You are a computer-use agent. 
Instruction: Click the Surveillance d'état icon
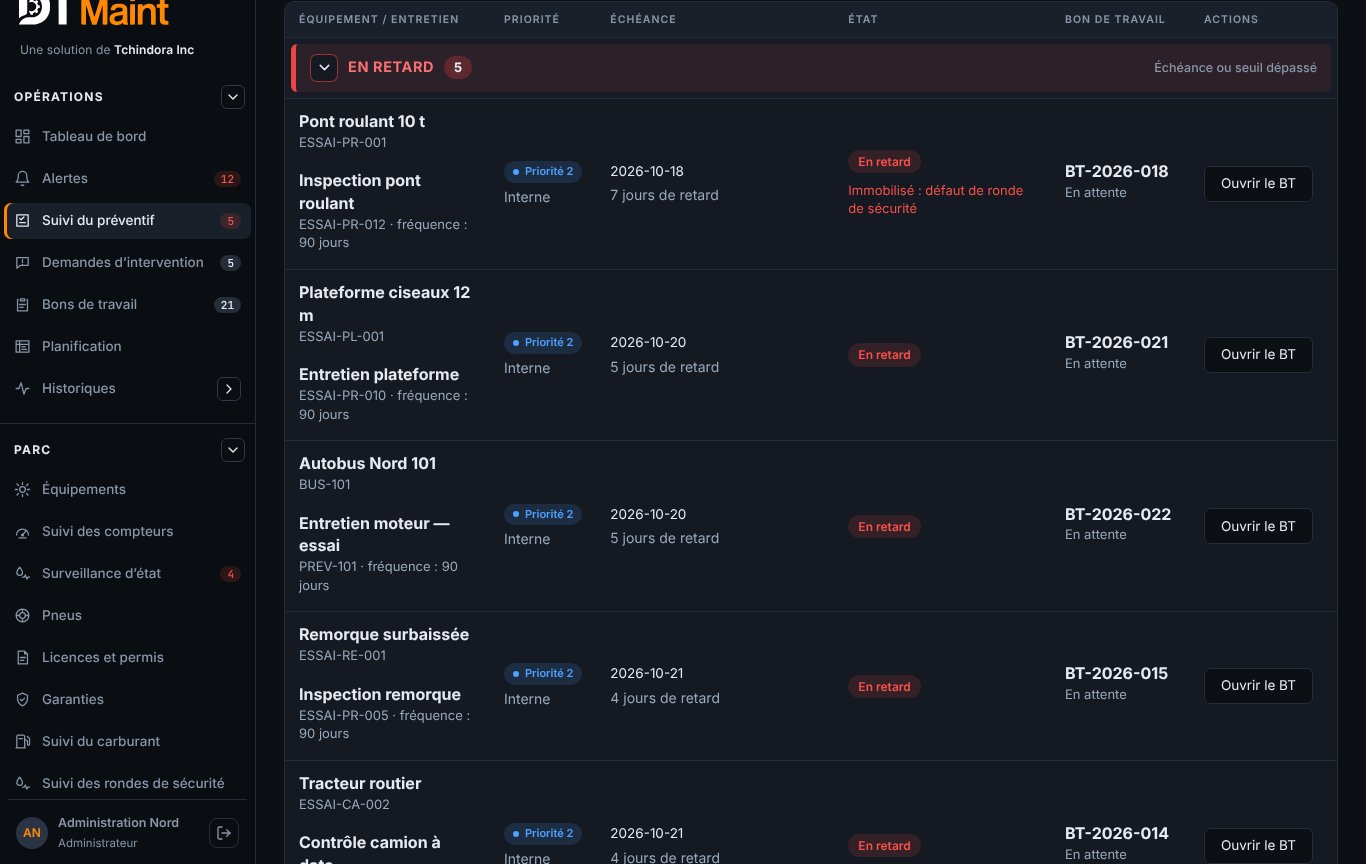pos(23,573)
